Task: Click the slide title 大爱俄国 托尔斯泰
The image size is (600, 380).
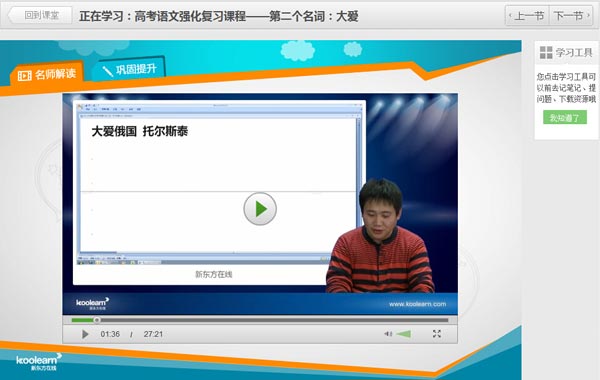Action: point(140,131)
